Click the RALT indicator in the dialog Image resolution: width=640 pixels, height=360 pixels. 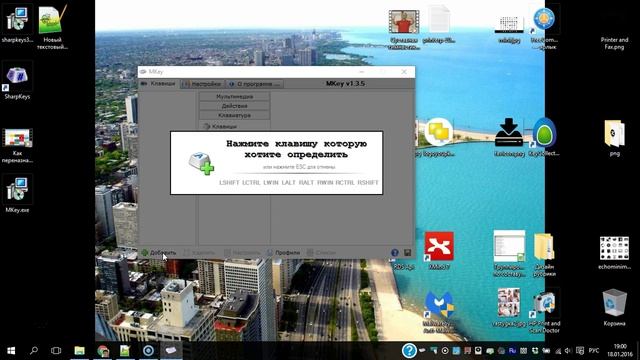[x=306, y=182]
